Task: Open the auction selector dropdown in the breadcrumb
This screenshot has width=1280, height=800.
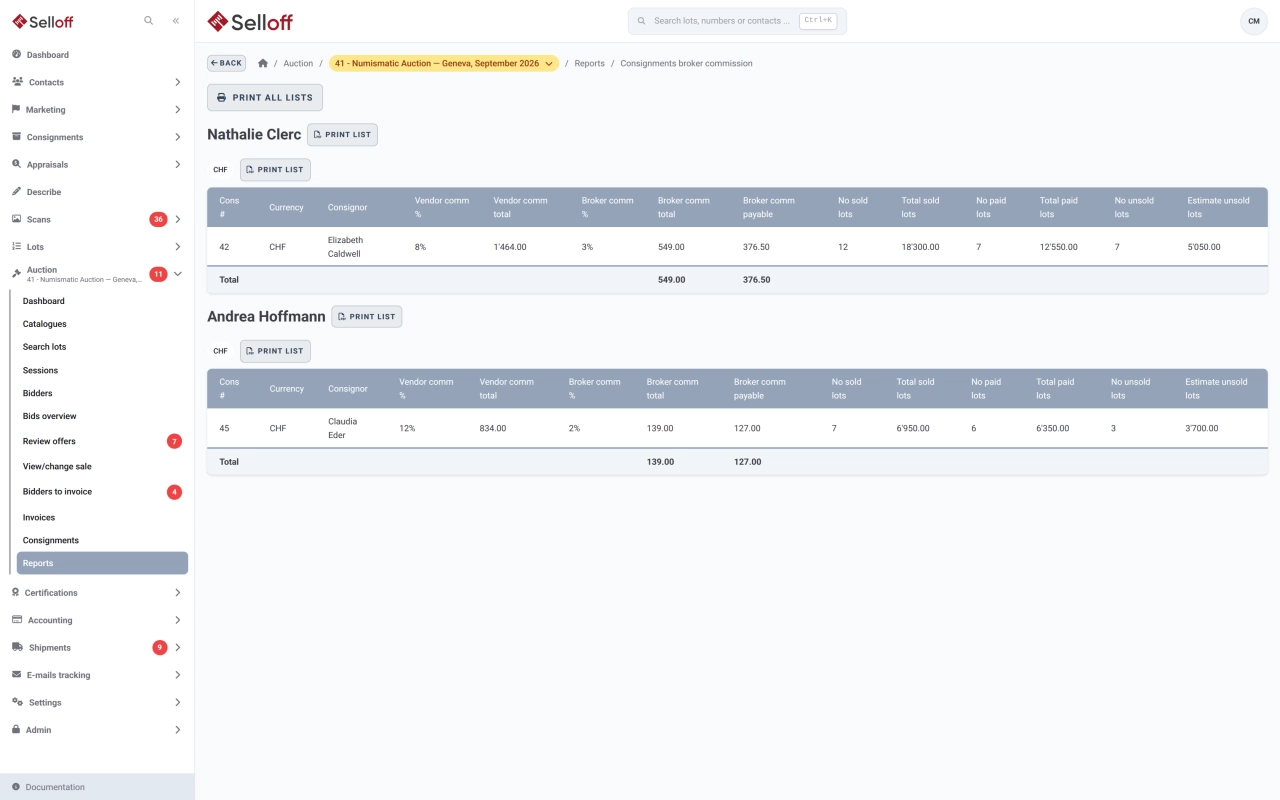Action: (x=444, y=63)
